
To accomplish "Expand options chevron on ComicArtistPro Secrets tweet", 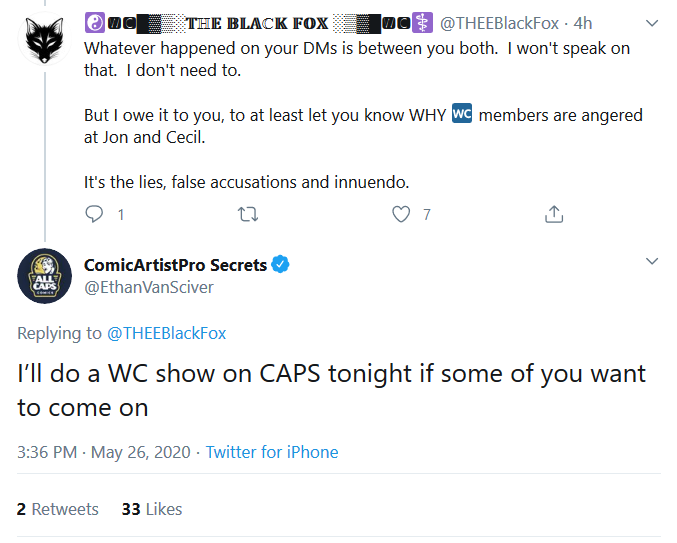I will 652,261.
